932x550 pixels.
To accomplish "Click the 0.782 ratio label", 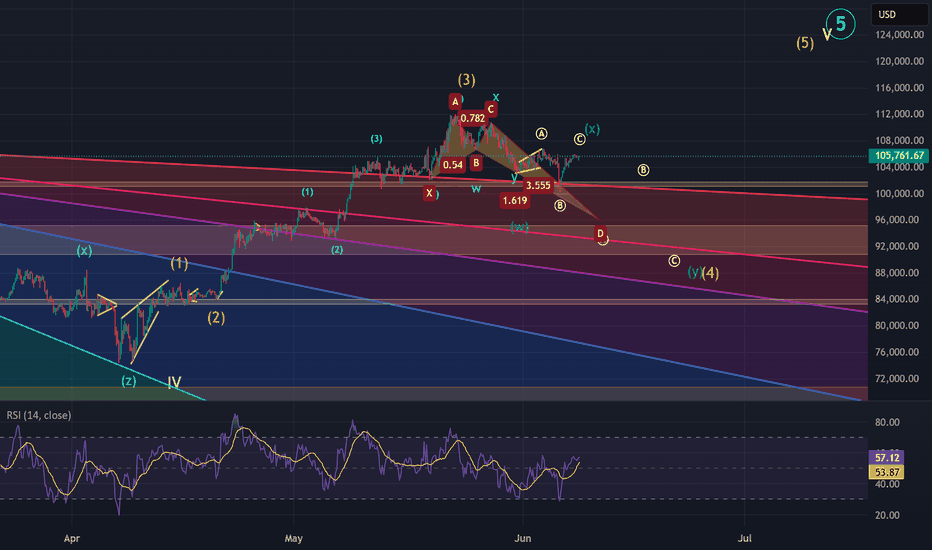I will [x=473, y=118].
